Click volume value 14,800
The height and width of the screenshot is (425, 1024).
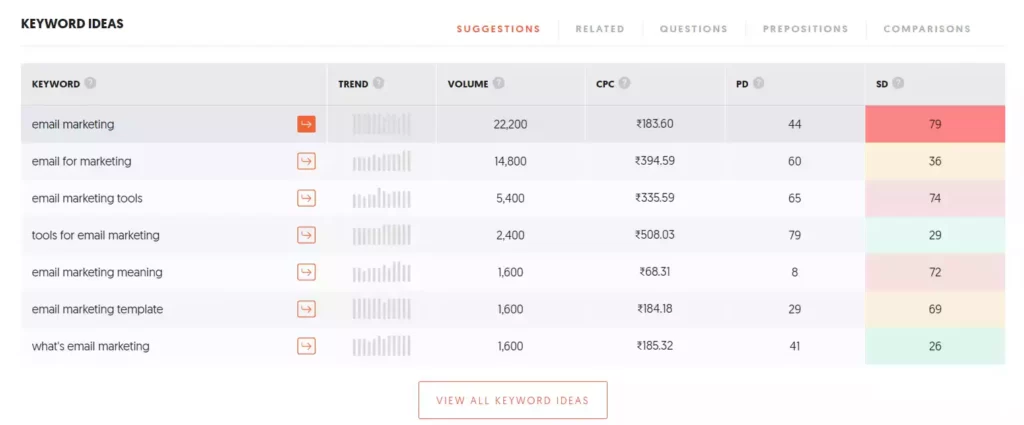(x=511, y=161)
